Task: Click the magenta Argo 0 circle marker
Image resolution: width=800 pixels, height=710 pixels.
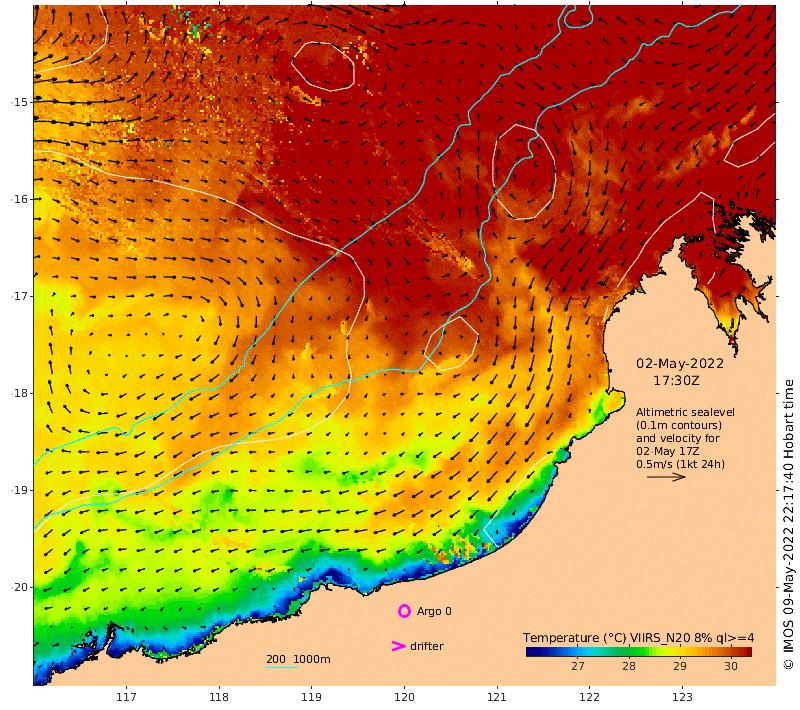Action: [404, 611]
